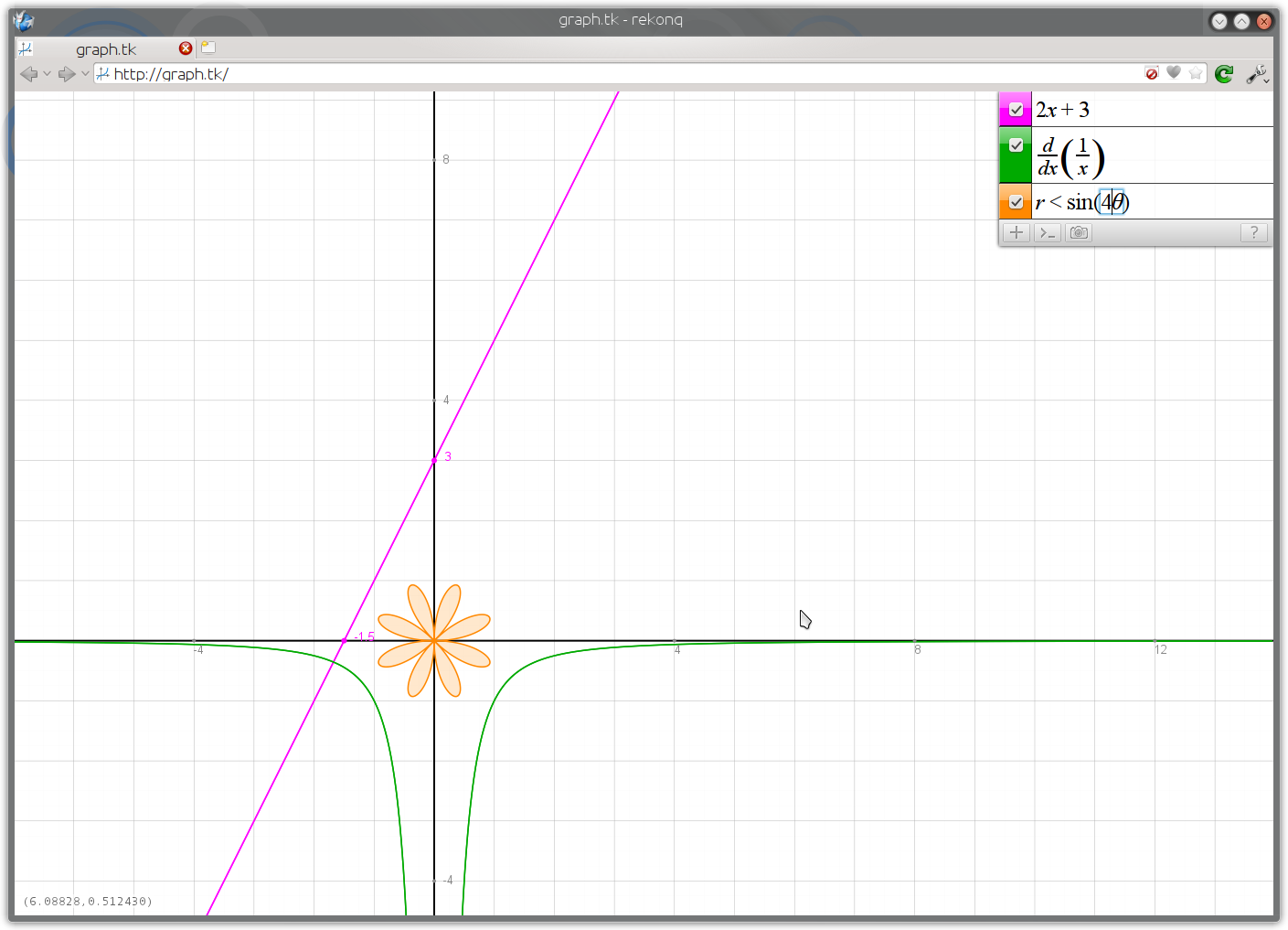Click the x-axis tick label 12
This screenshot has width=1288, height=930.
pyautogui.click(x=1161, y=650)
